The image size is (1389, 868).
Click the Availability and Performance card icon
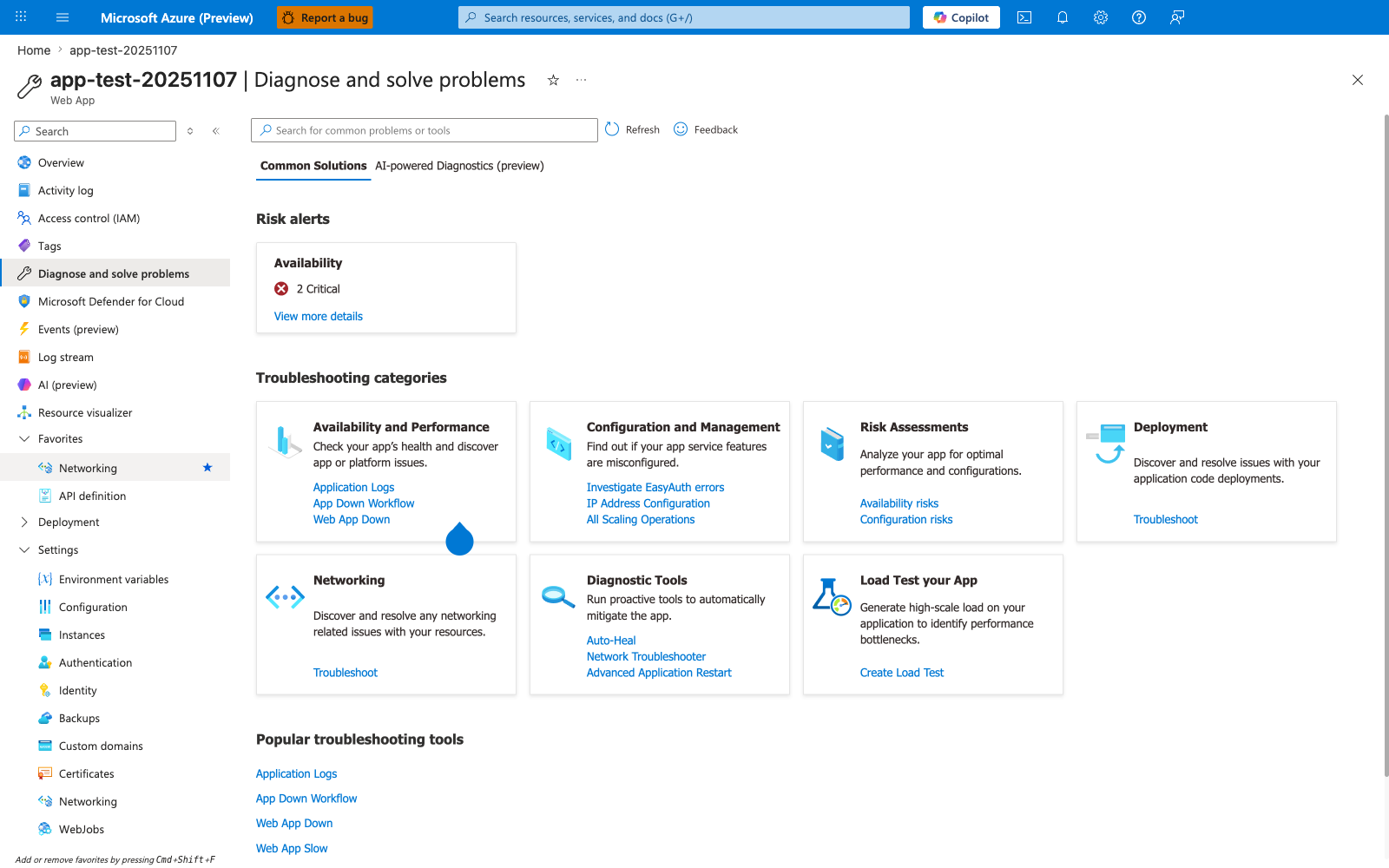(285, 442)
